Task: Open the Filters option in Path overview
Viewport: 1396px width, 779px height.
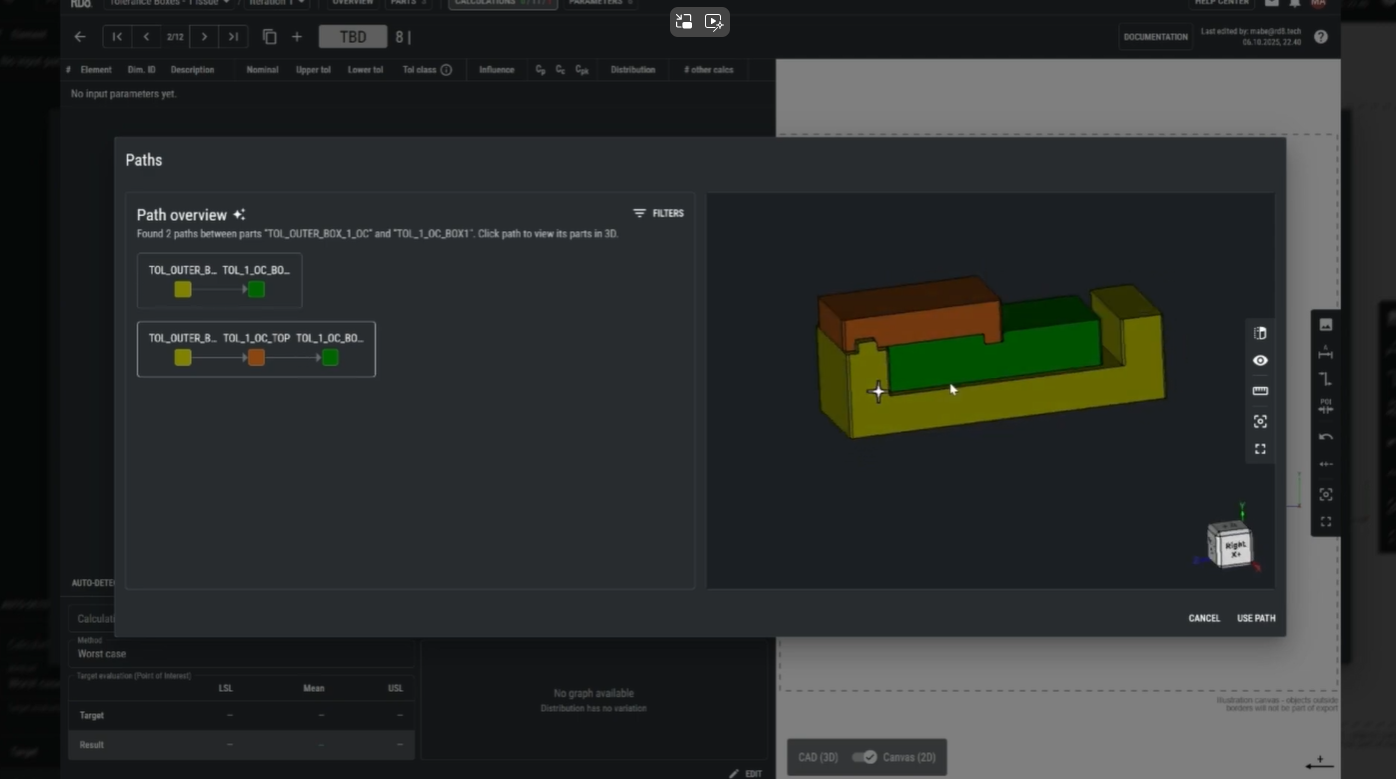Action: [659, 213]
